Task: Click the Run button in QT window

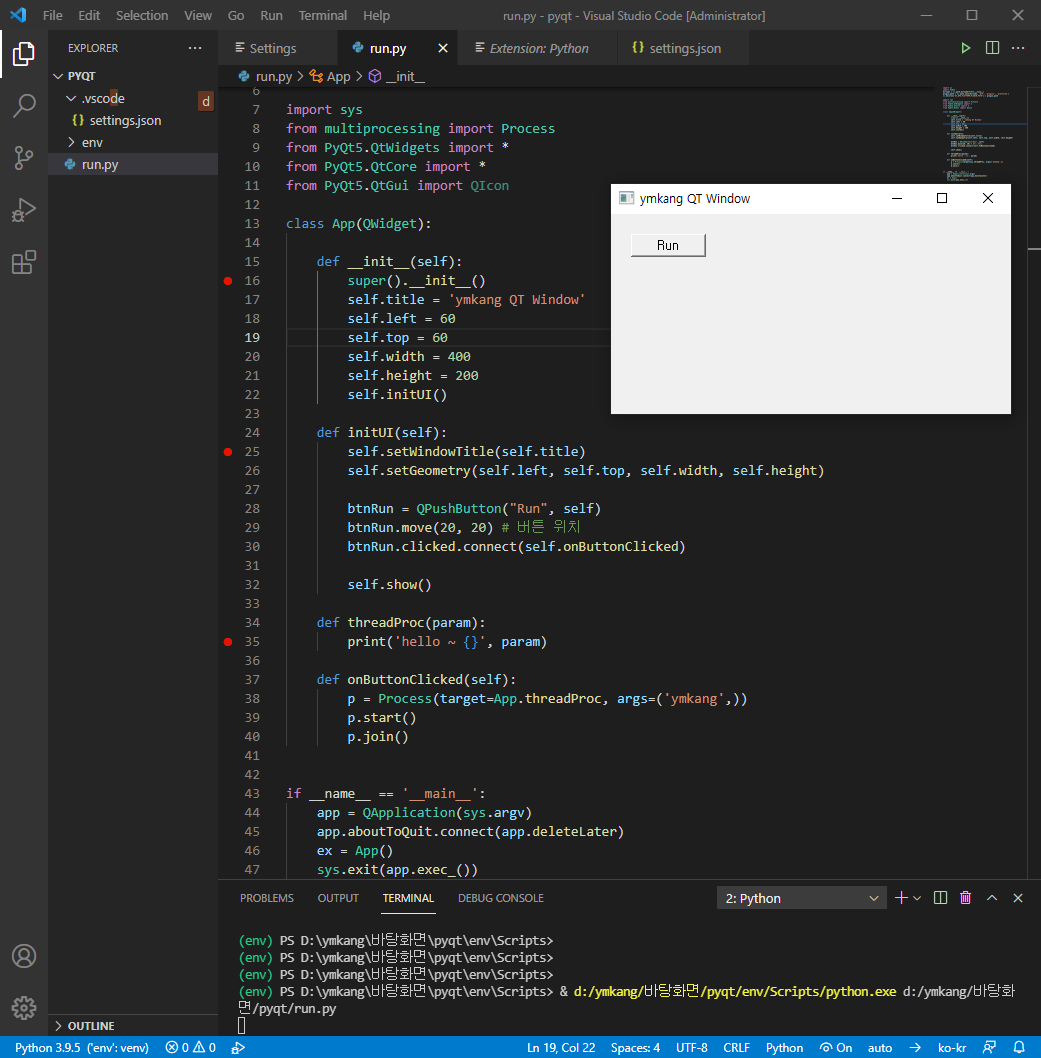Action: point(668,245)
